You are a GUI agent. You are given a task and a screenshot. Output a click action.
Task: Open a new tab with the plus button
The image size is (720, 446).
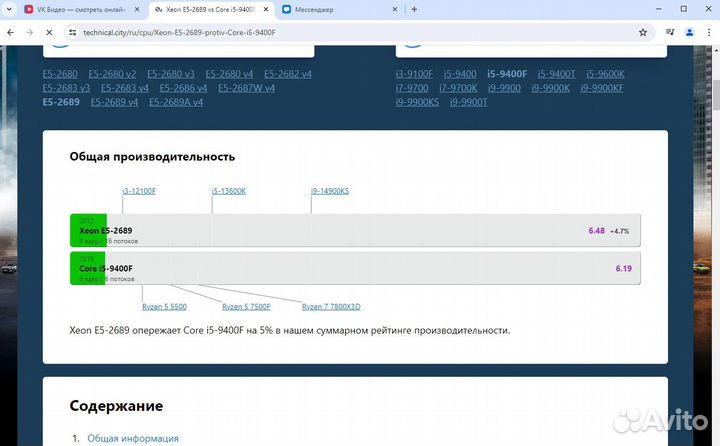414,9
